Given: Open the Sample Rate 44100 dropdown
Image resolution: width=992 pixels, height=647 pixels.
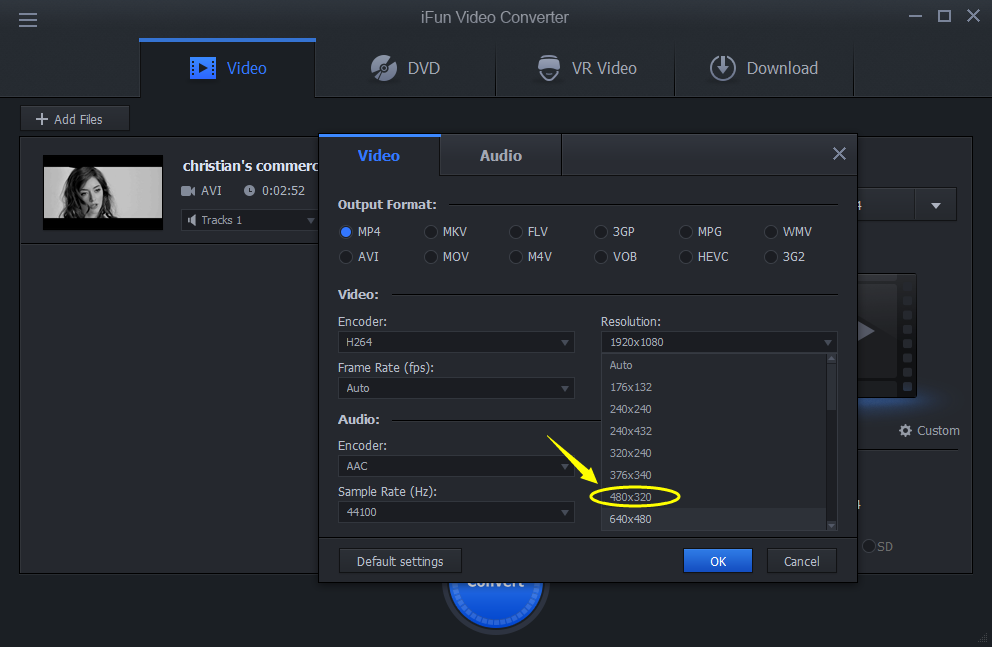Looking at the screenshot, I should [456, 512].
